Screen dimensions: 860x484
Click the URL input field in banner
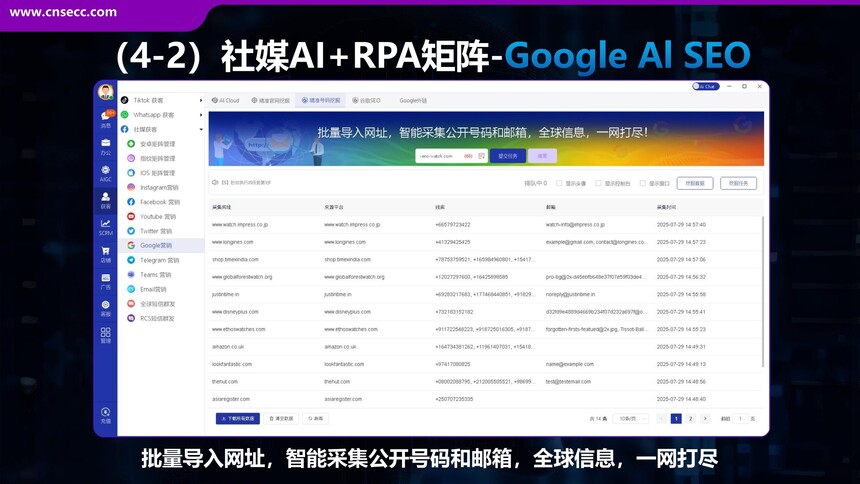point(438,156)
